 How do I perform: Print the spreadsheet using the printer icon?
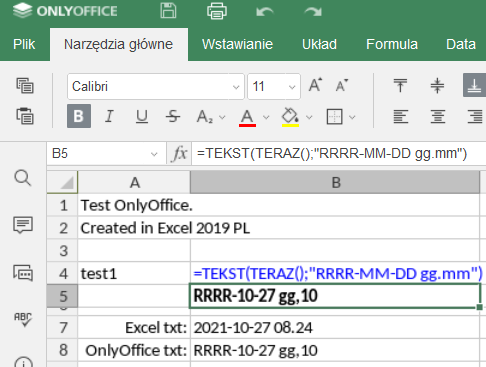tap(217, 11)
